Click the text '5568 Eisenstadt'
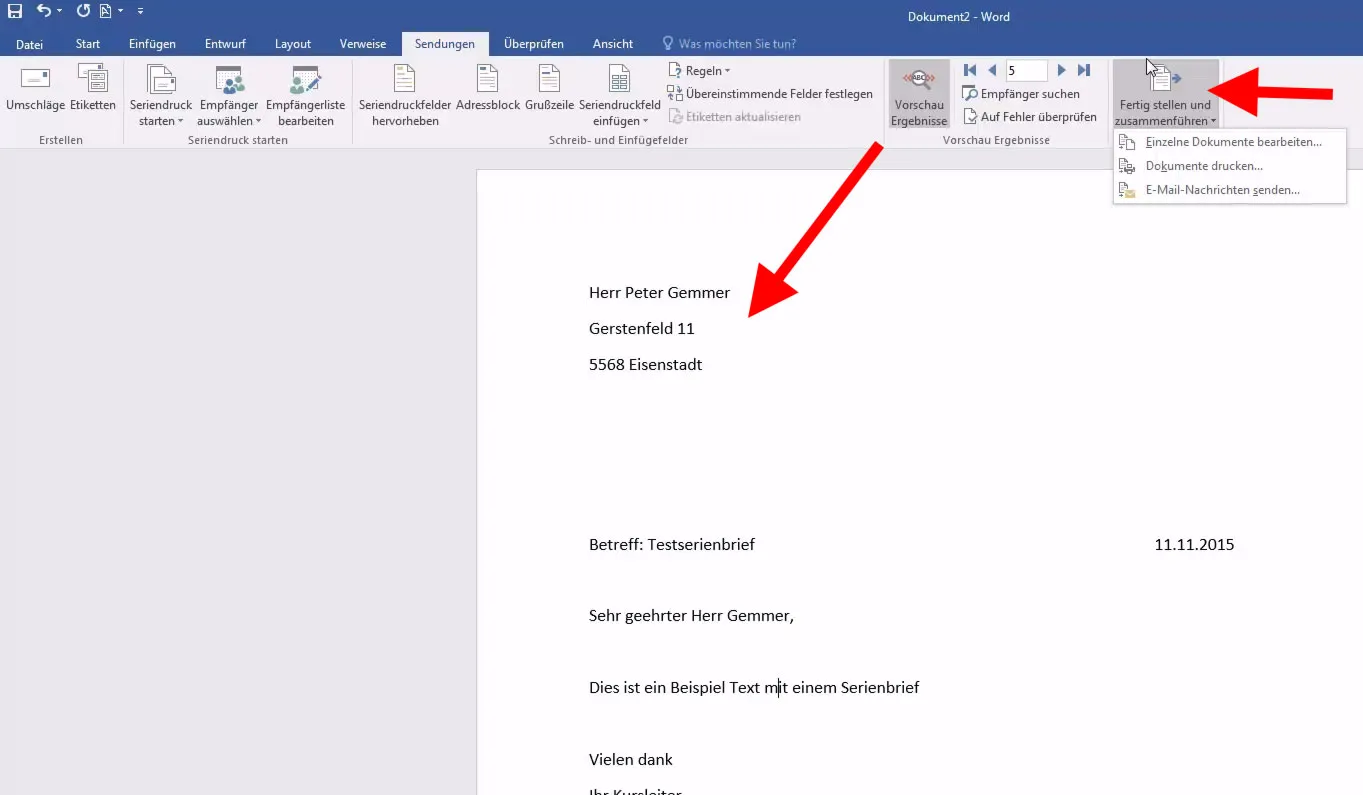Viewport: 1363px width, 795px height. pos(645,365)
